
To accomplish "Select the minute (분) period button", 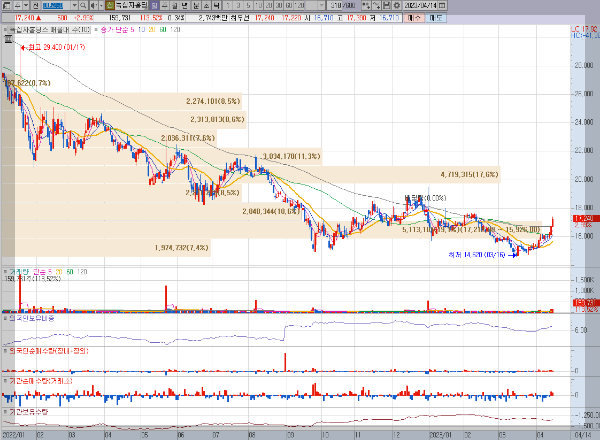I will coord(196,5).
